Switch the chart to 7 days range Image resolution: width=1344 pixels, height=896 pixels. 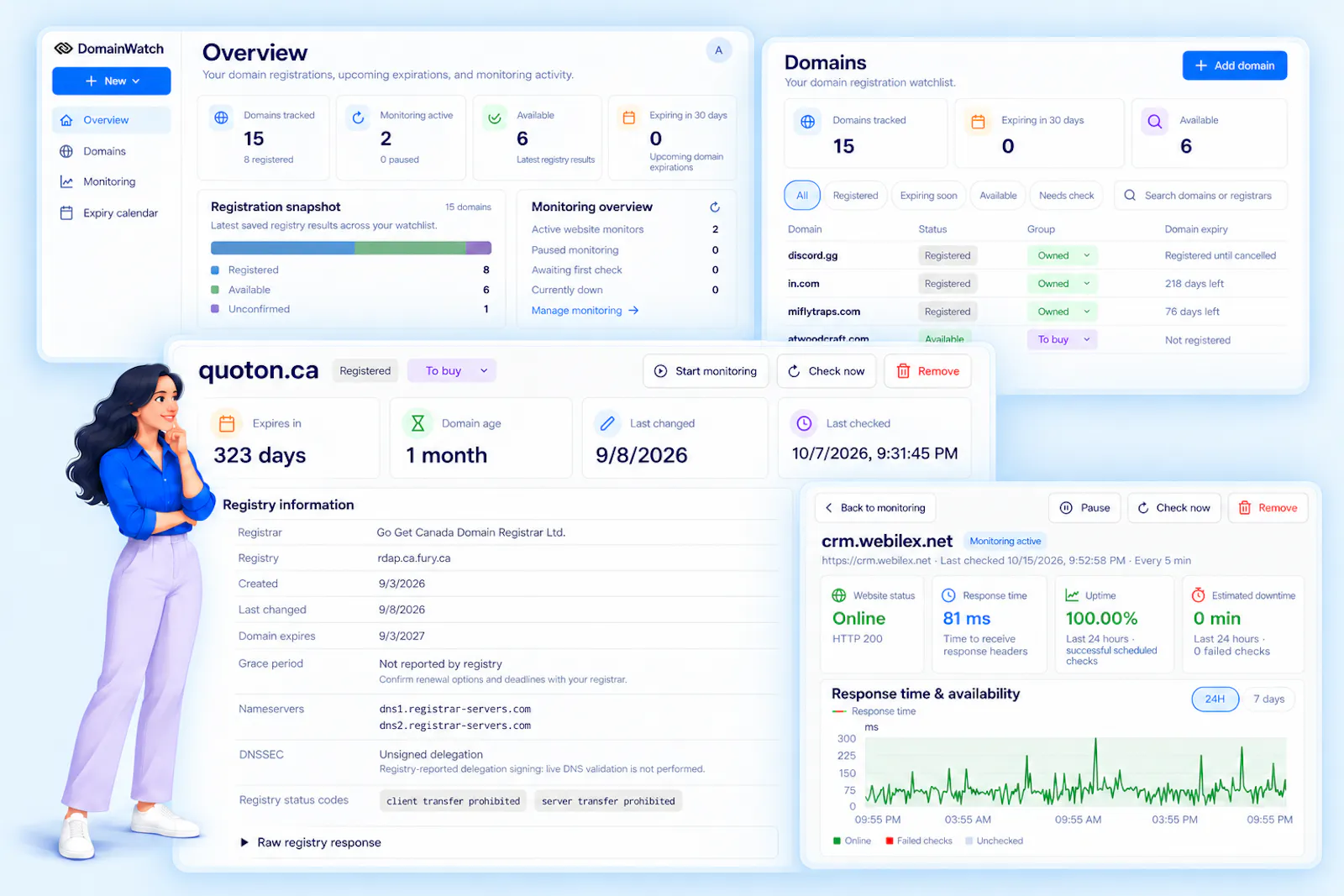[1268, 699]
